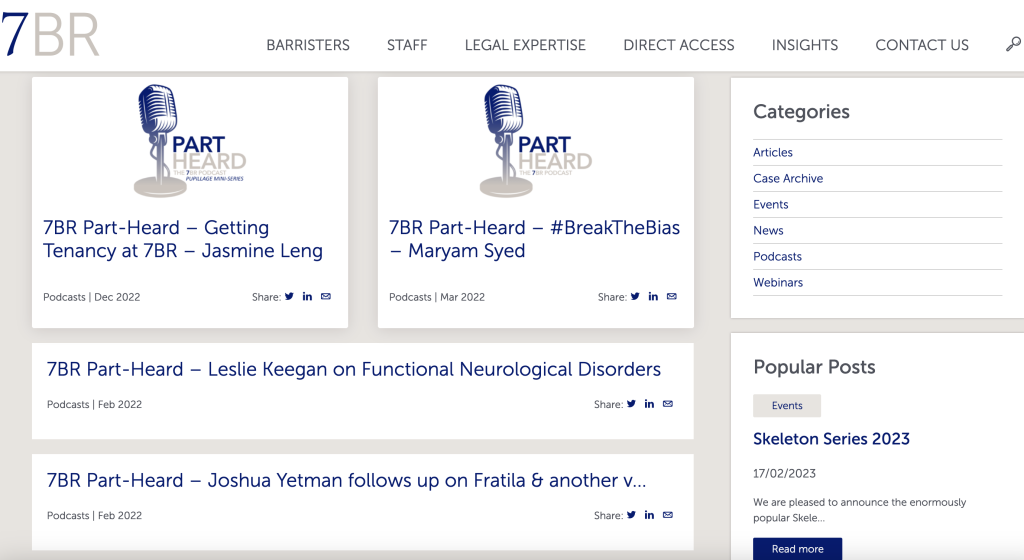
Task: Open the search magnifier icon
Action: pos(1013,45)
